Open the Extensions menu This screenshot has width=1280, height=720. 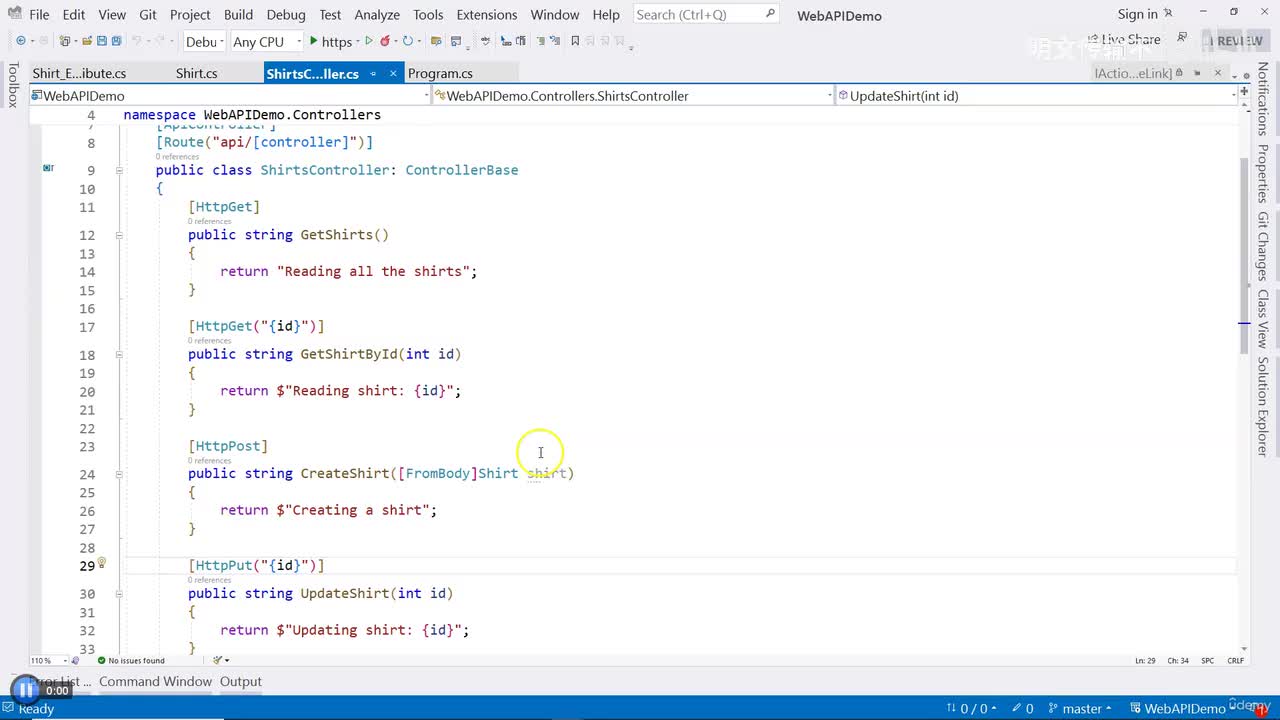[x=487, y=15]
